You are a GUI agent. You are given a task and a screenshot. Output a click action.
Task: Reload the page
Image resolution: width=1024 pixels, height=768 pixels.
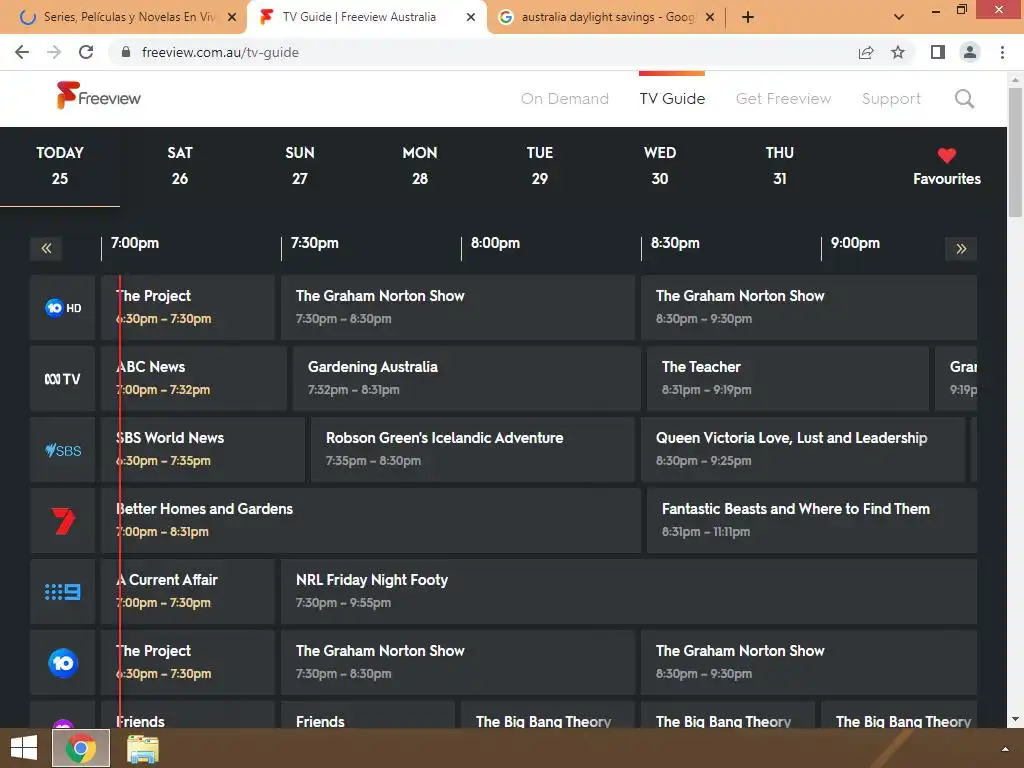coord(86,52)
